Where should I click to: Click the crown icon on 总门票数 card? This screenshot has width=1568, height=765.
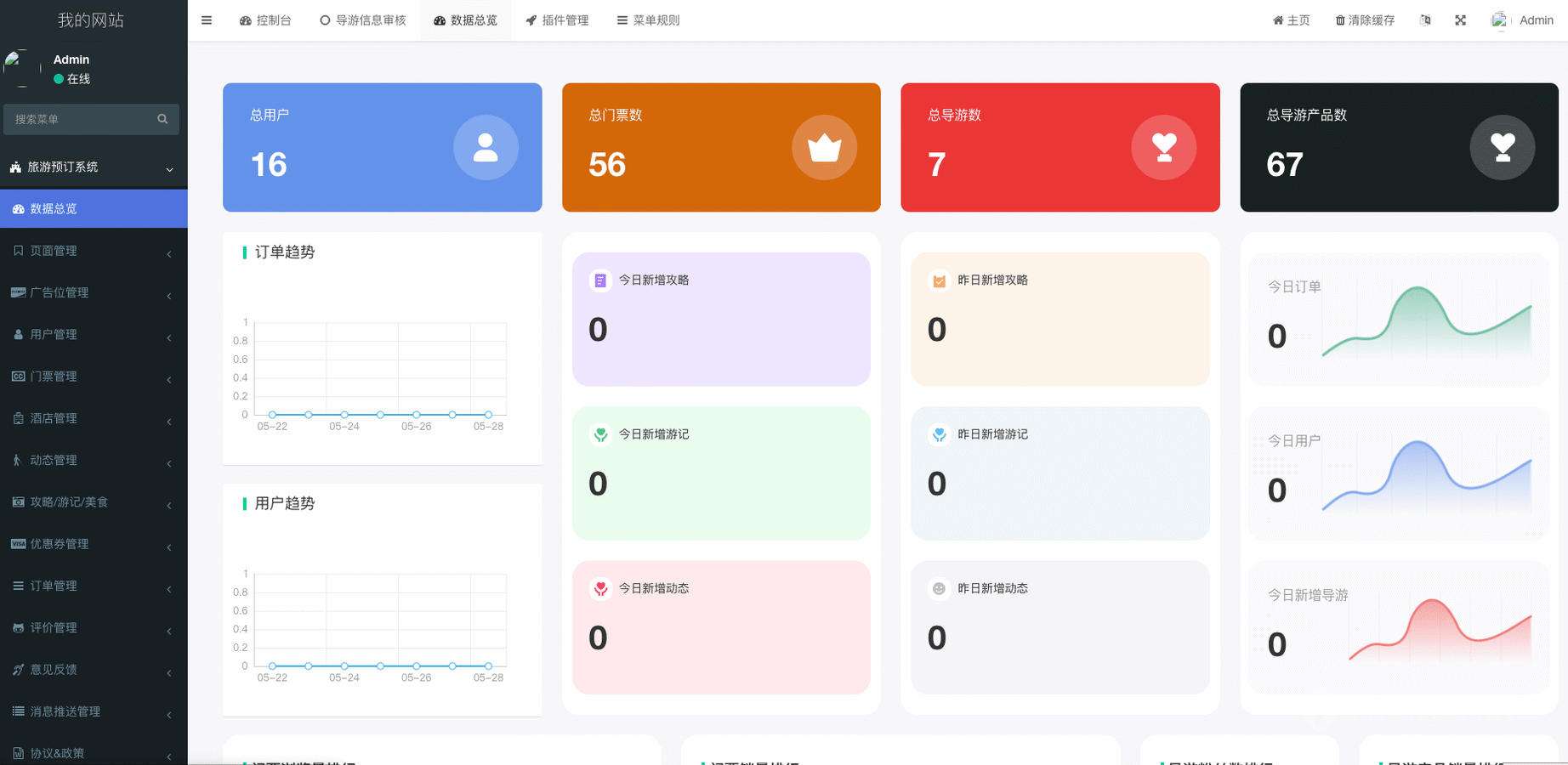(824, 148)
